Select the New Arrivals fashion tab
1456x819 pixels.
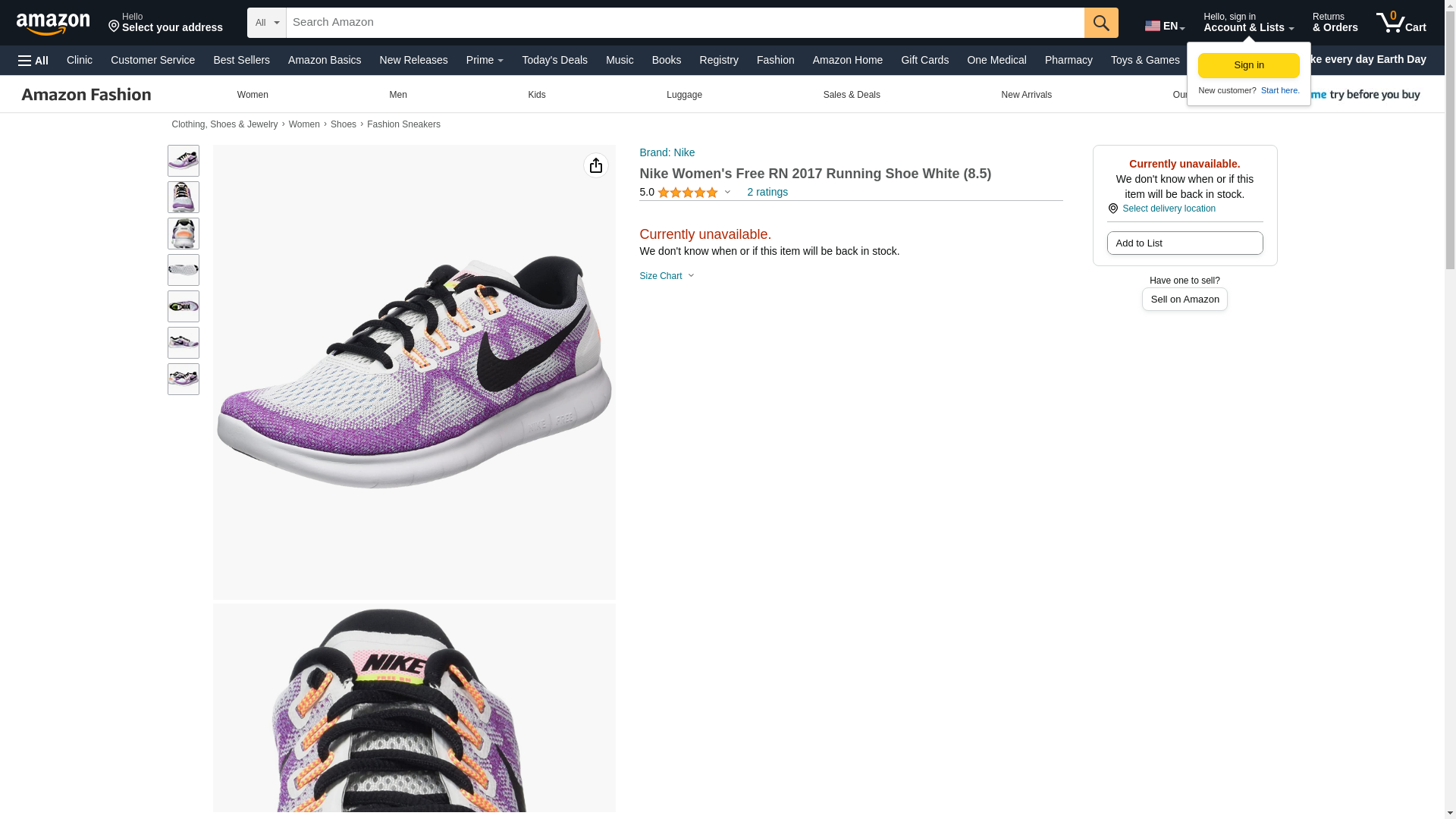[1026, 95]
